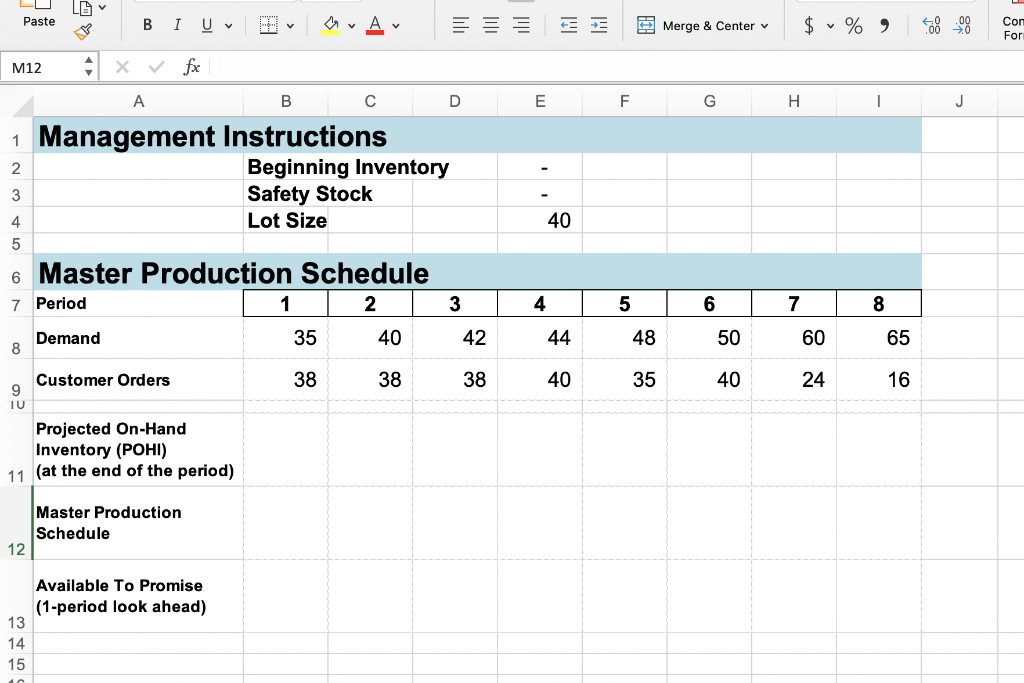Apply the red font color
This screenshot has height=683, width=1024.
click(x=375, y=25)
